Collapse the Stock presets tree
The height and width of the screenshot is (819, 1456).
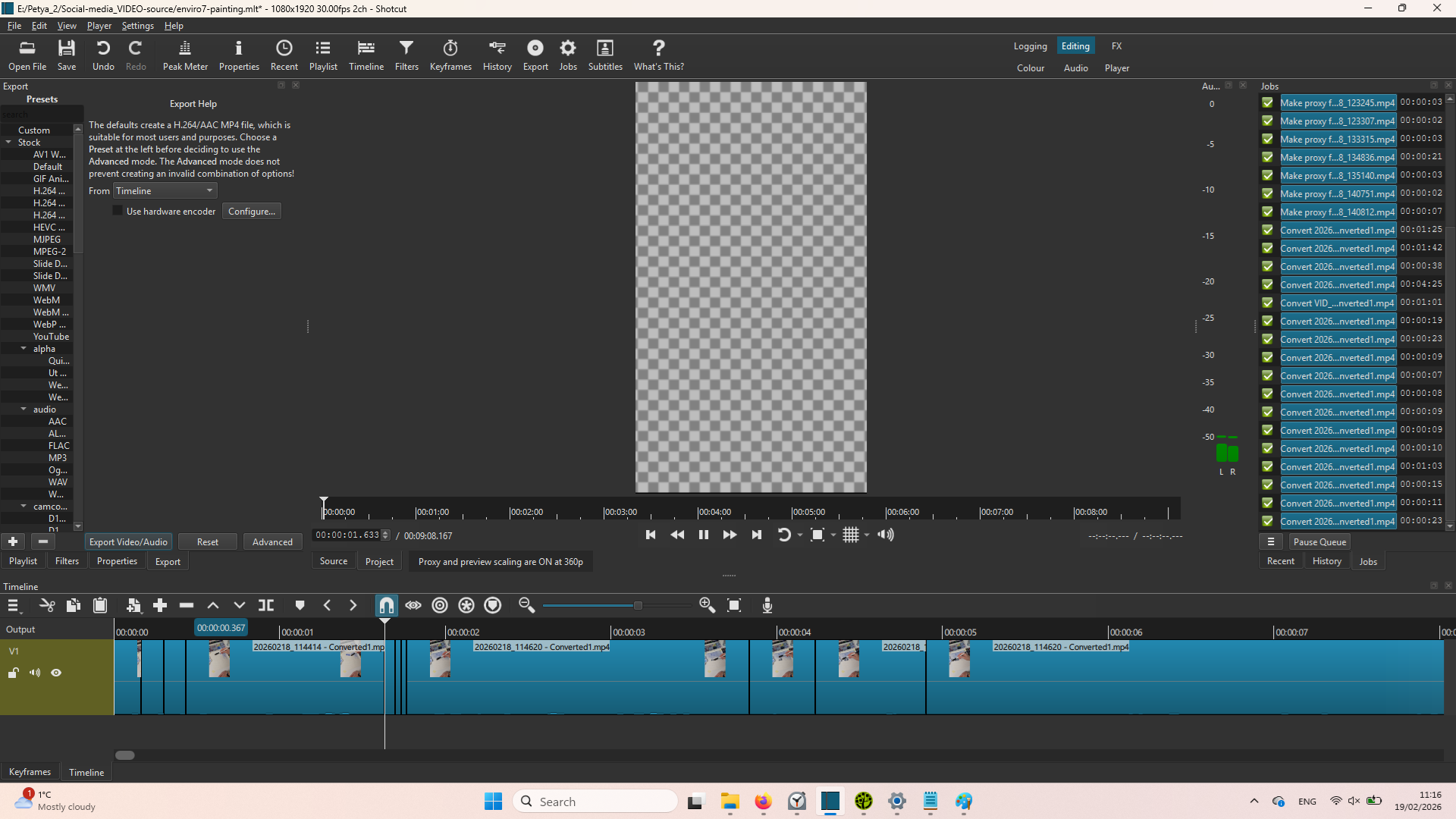pos(8,142)
